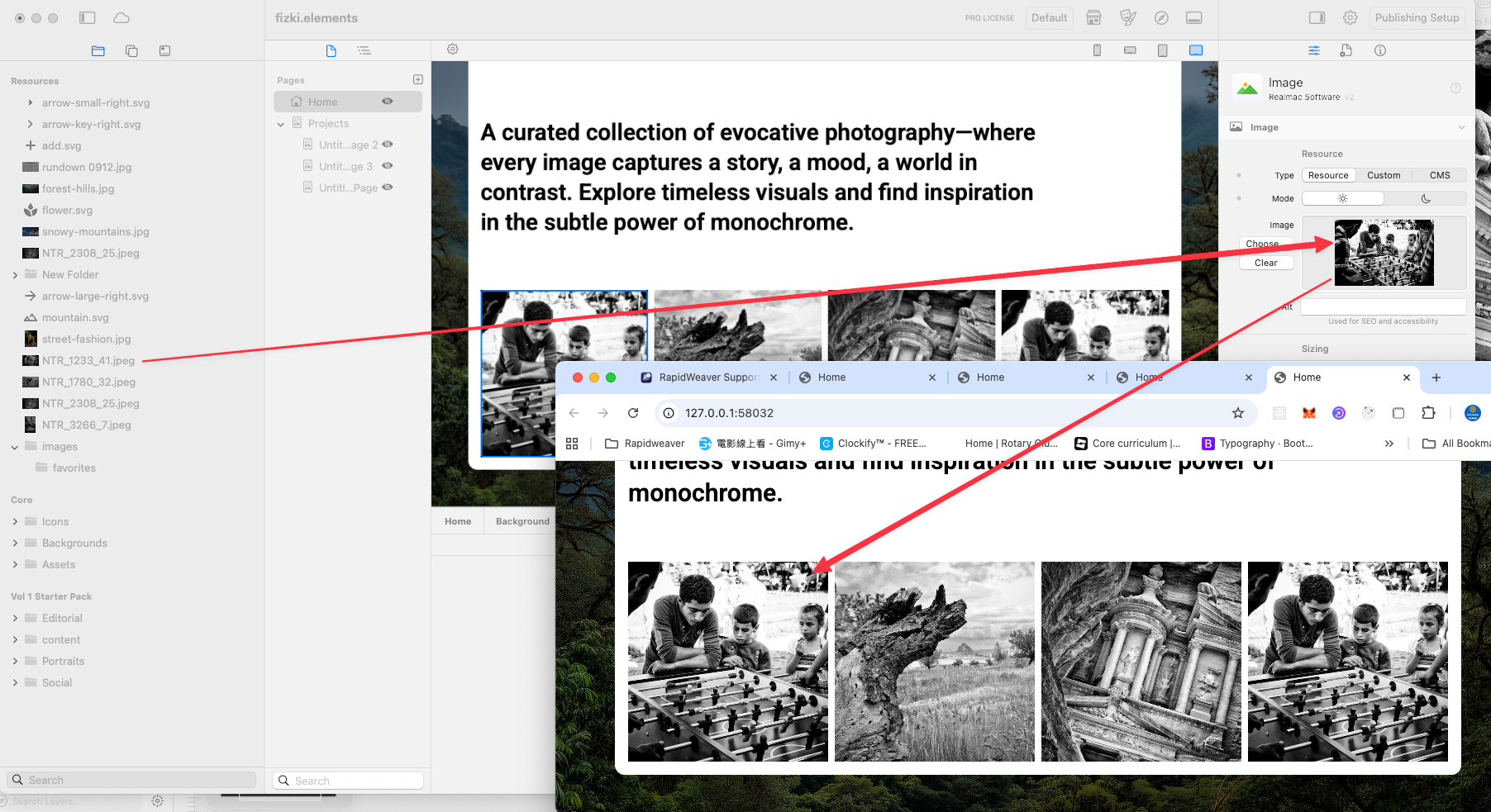Screen dimensions: 1491x812
Task: Open Chrome apps grid in bookmarks bar
Action: (572, 444)
